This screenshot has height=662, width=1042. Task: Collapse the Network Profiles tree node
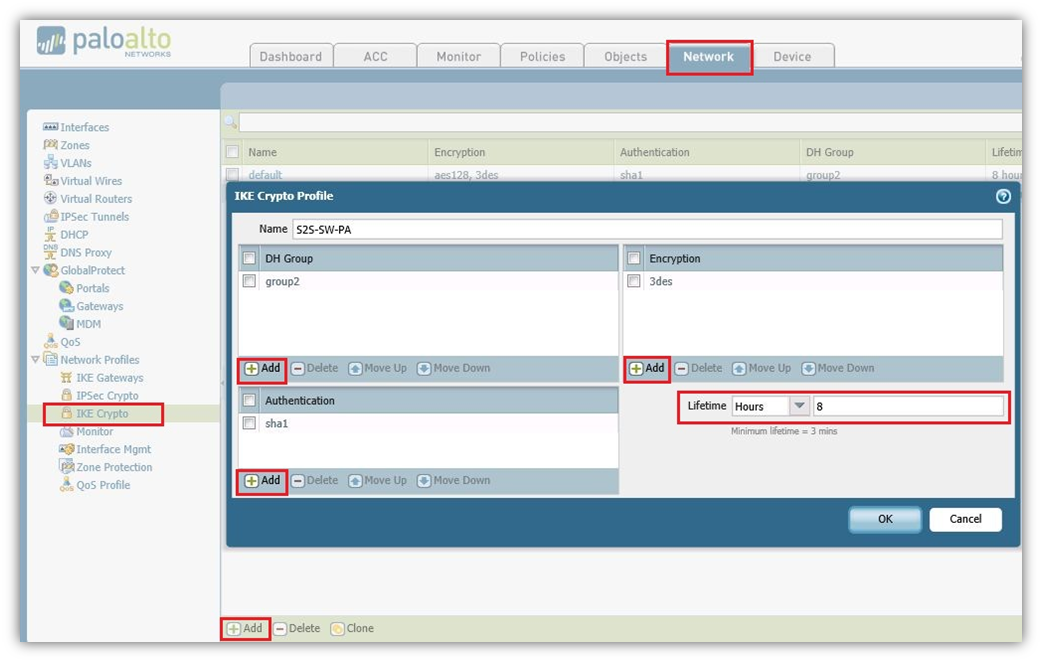click(x=36, y=360)
